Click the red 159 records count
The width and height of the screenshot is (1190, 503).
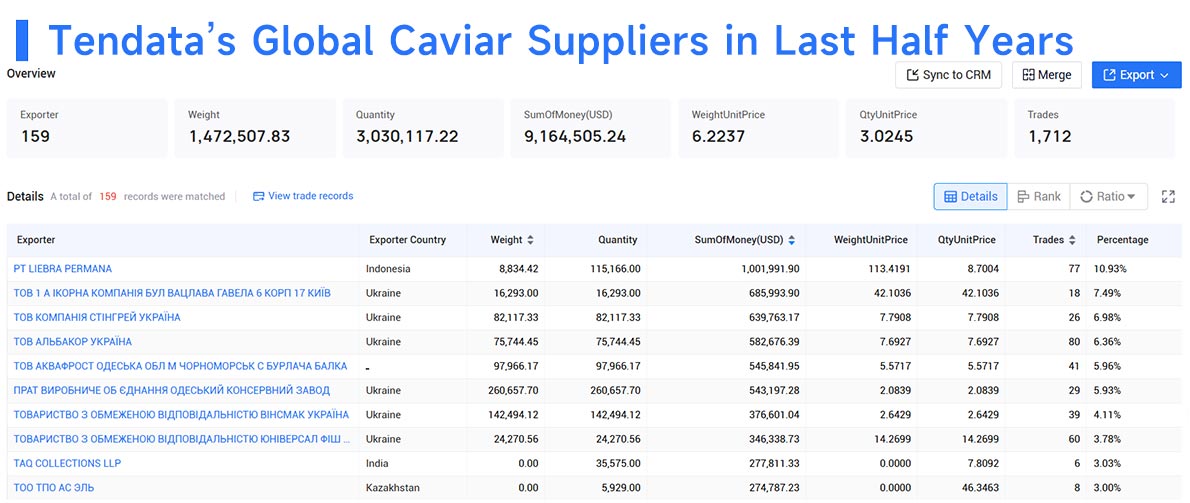[x=108, y=196]
